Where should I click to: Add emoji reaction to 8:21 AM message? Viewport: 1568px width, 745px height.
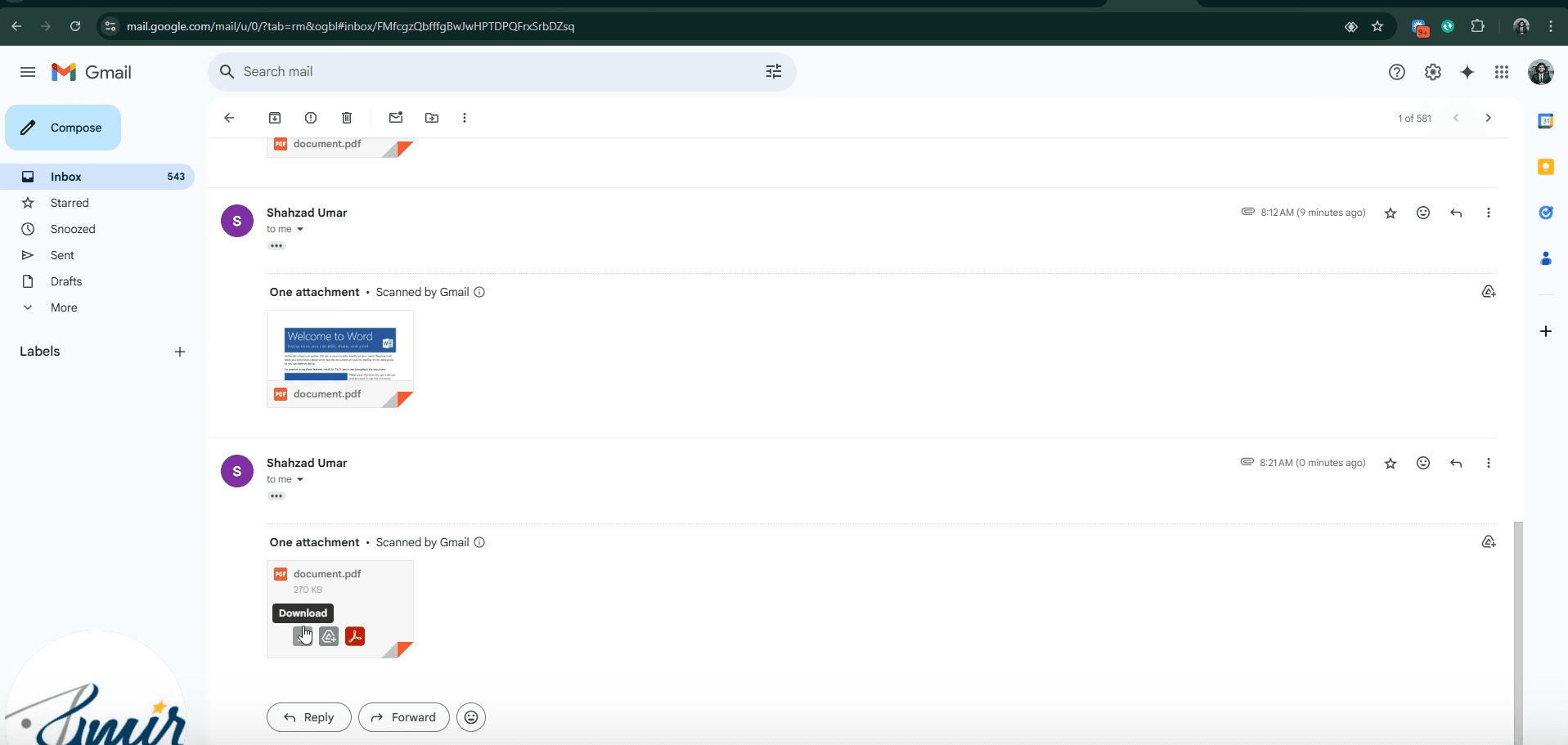(1423, 463)
